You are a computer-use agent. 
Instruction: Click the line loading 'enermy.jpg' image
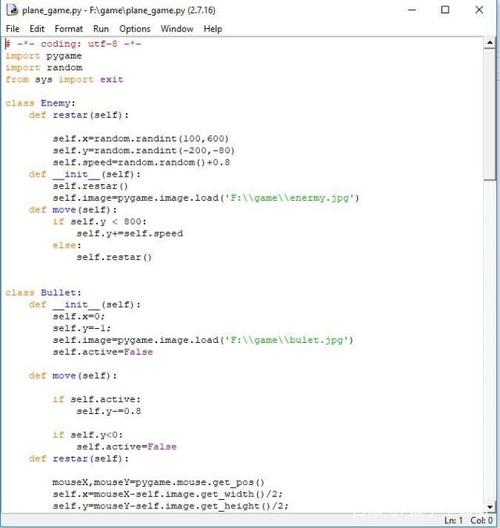click(206, 198)
